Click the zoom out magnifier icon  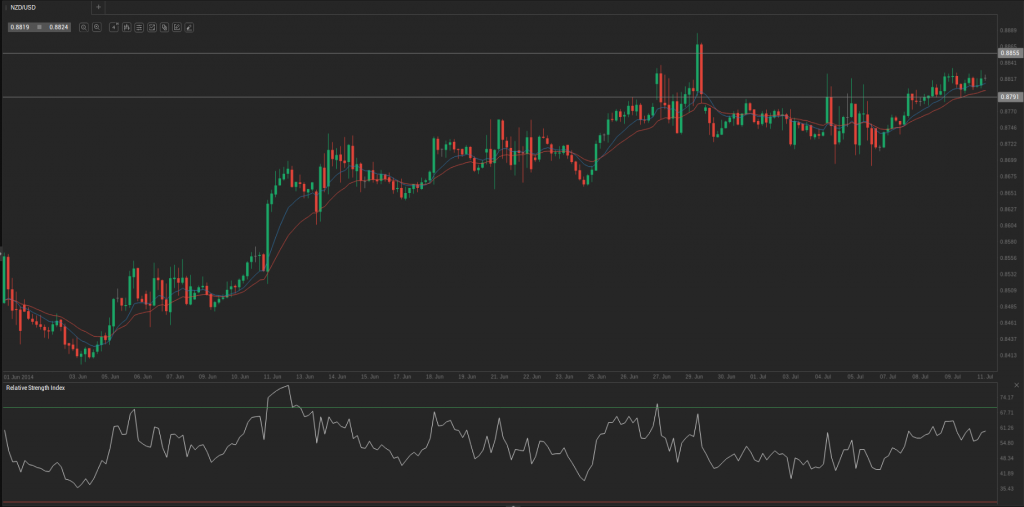tap(84, 27)
